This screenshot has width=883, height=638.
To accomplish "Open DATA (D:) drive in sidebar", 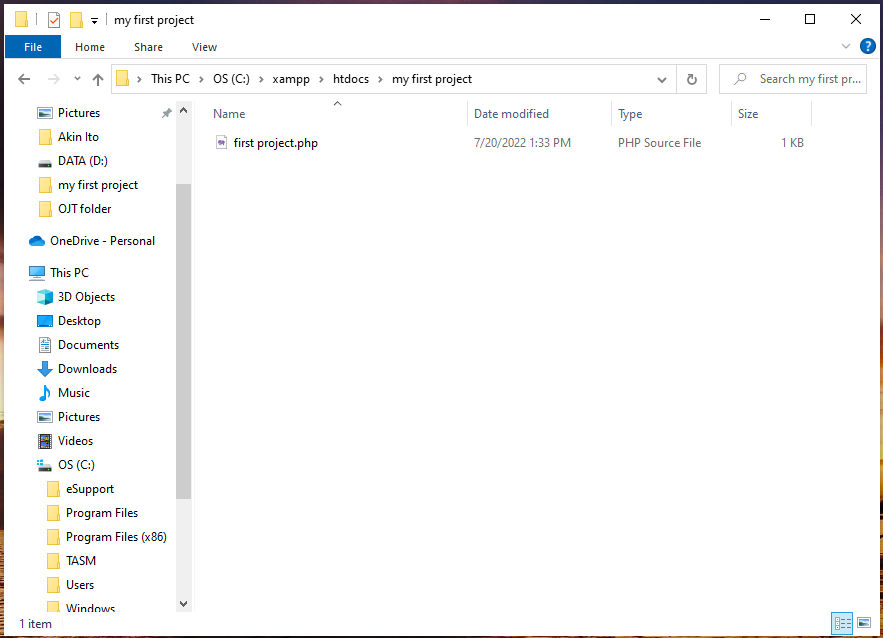I will point(83,161).
